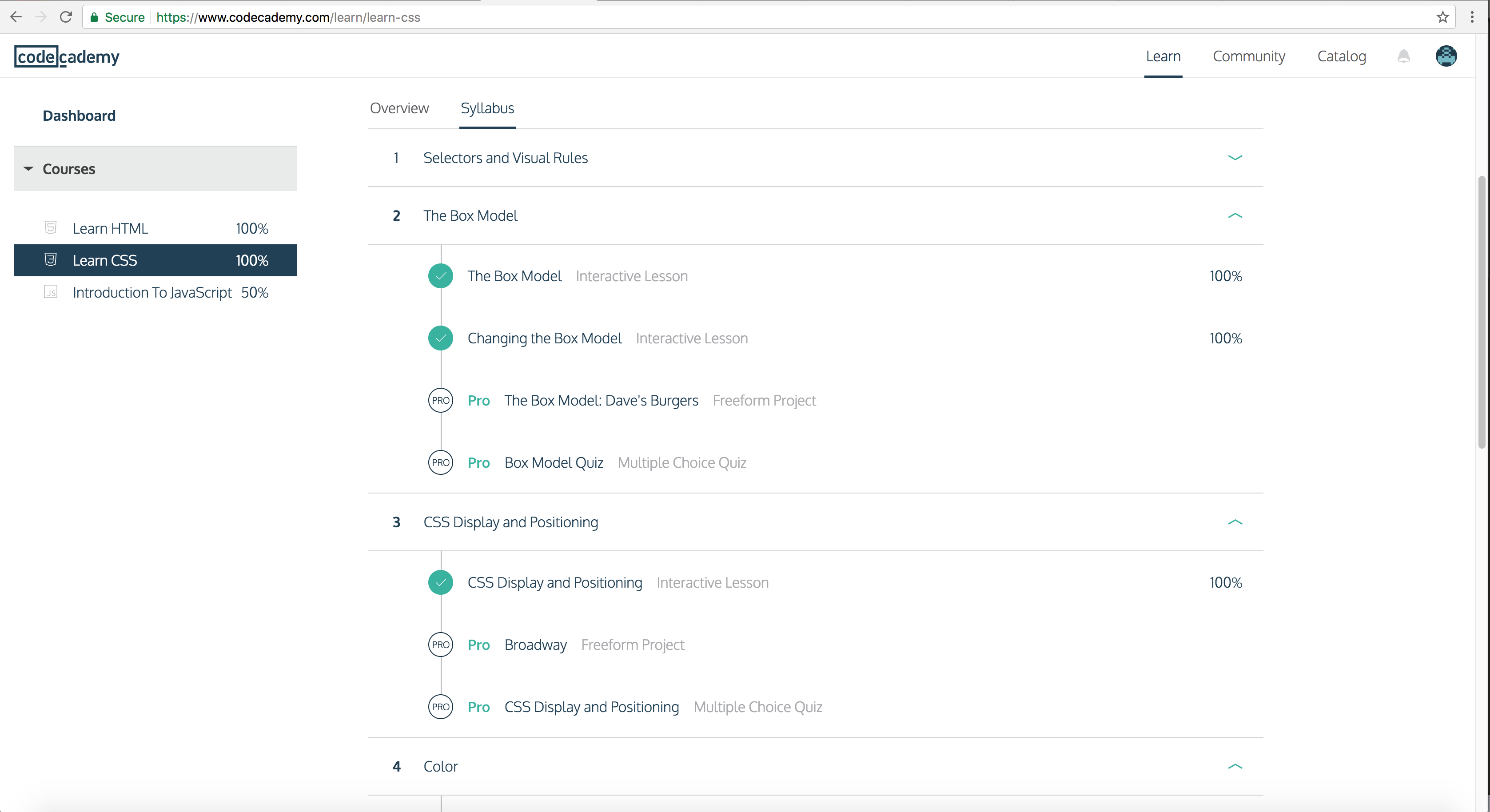Click the checkmark beside Changing the Box Model
This screenshot has height=812, width=1490.
coord(441,338)
